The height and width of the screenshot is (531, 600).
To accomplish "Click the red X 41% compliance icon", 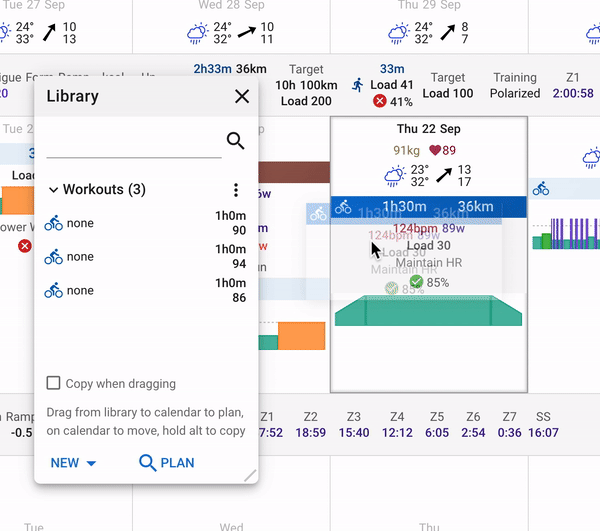I will [x=380, y=101].
